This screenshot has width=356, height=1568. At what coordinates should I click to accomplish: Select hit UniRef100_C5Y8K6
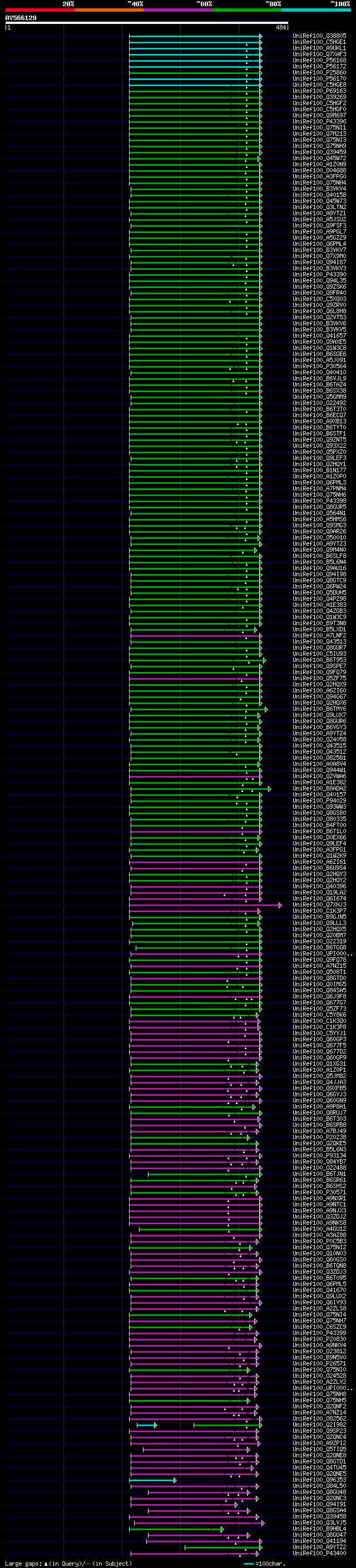(x=319, y=1015)
